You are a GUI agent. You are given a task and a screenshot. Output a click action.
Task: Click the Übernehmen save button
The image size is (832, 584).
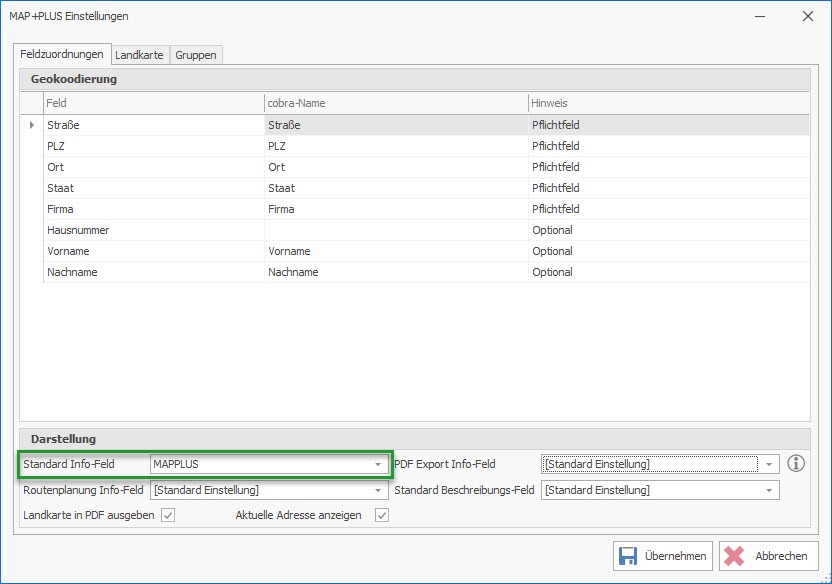click(662, 556)
